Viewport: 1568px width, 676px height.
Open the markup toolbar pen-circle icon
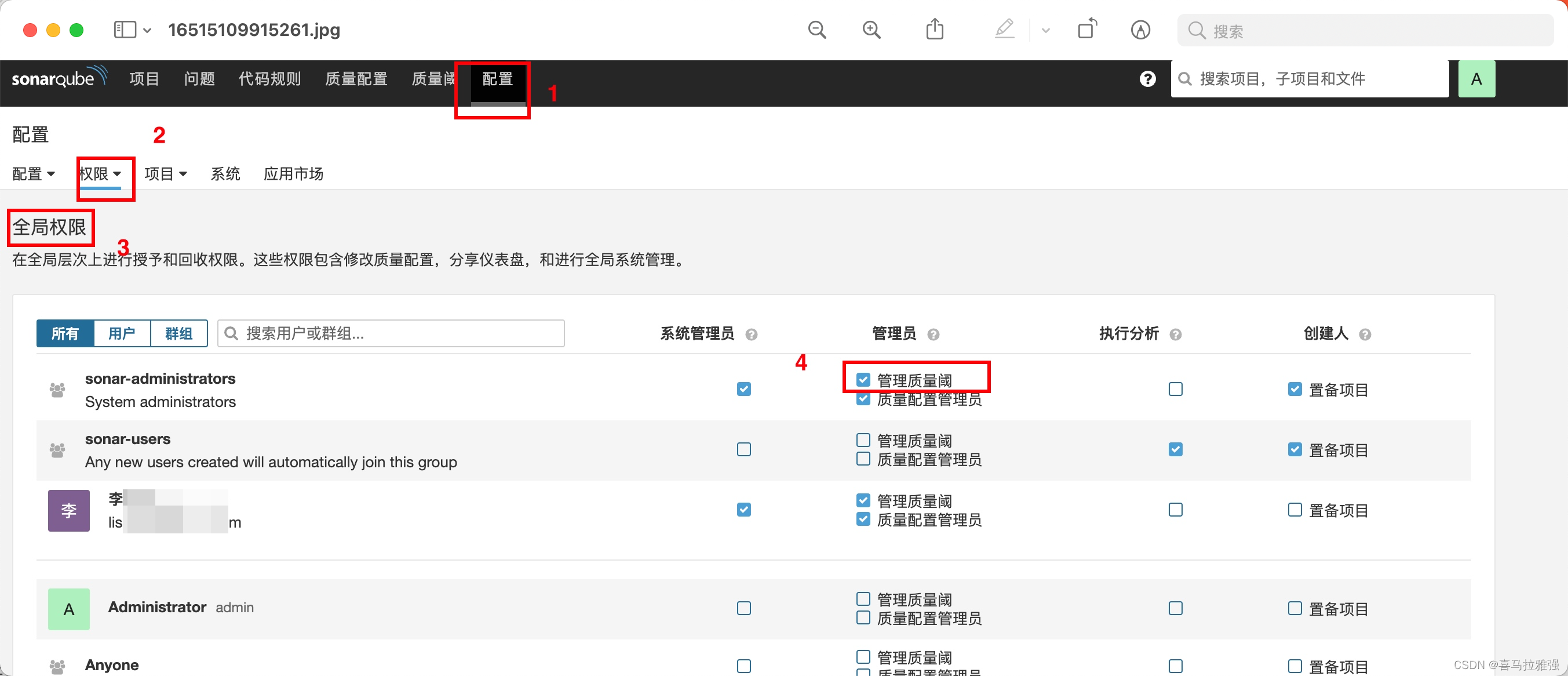1140,30
